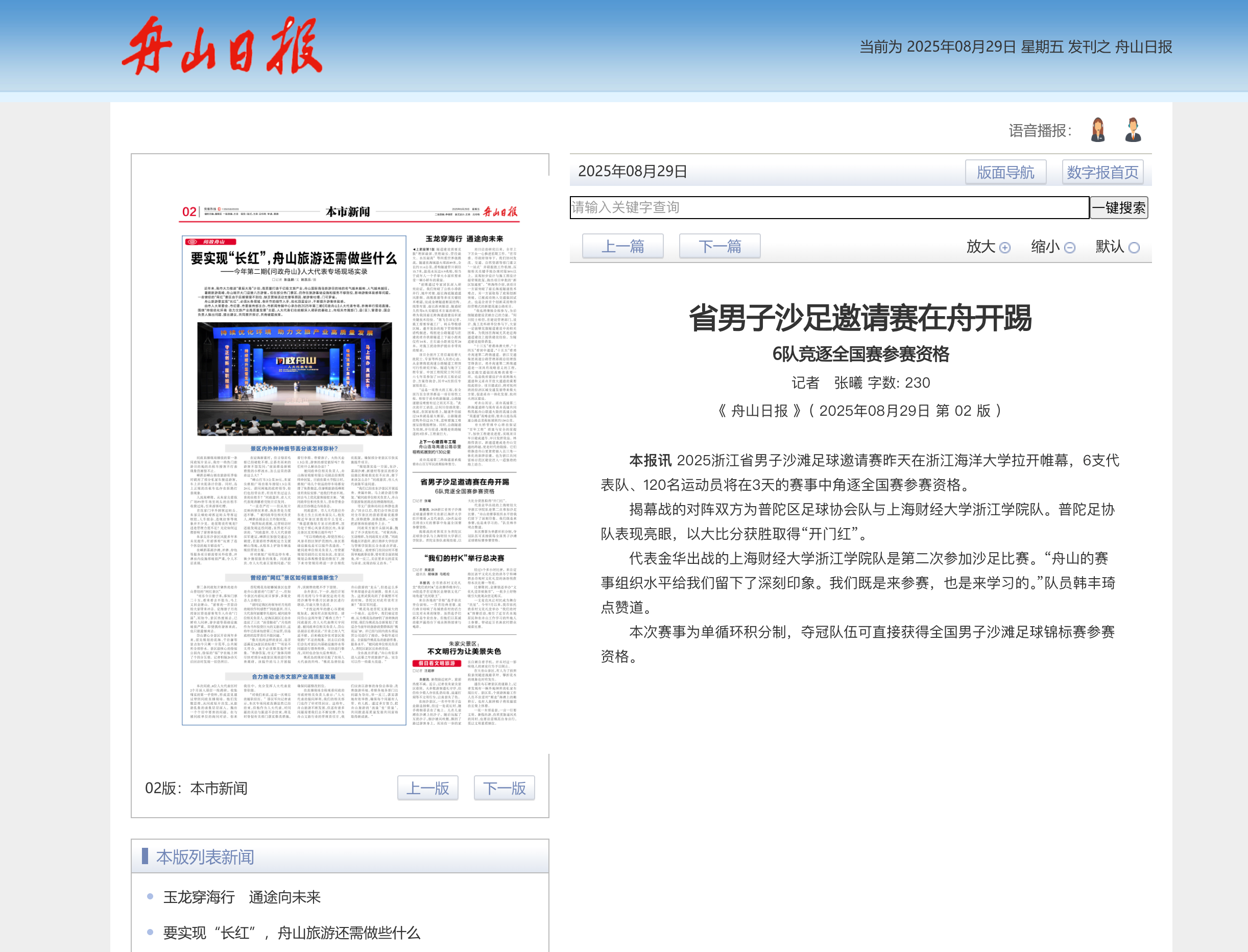Click 玉龙穿海行 article on page thumbnail
1248x952 pixels.
pyautogui.click(x=464, y=351)
